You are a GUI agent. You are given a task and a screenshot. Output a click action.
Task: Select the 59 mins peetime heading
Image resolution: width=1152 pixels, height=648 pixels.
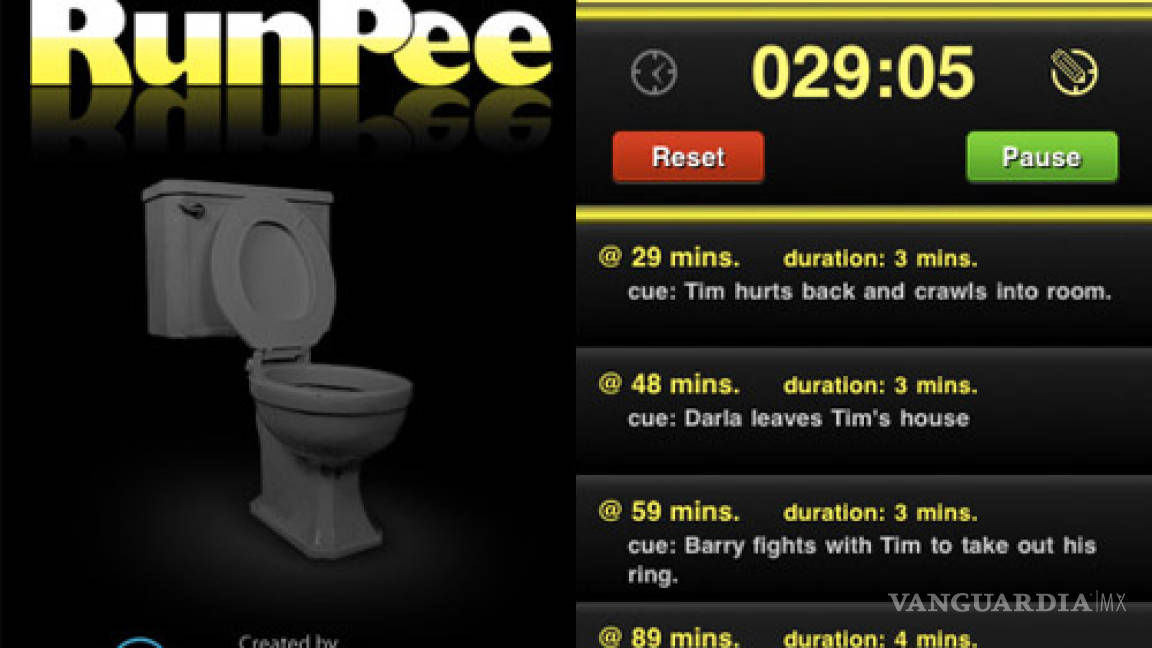pyautogui.click(x=669, y=511)
